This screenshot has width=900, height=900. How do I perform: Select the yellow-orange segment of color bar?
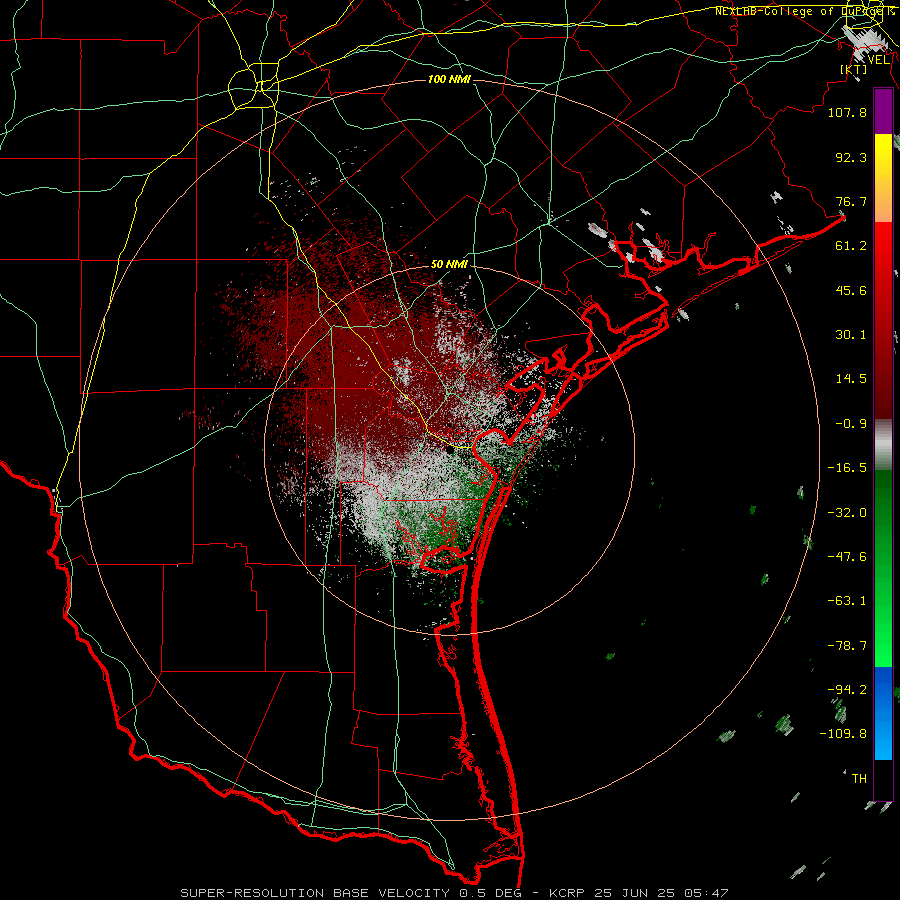(883, 178)
